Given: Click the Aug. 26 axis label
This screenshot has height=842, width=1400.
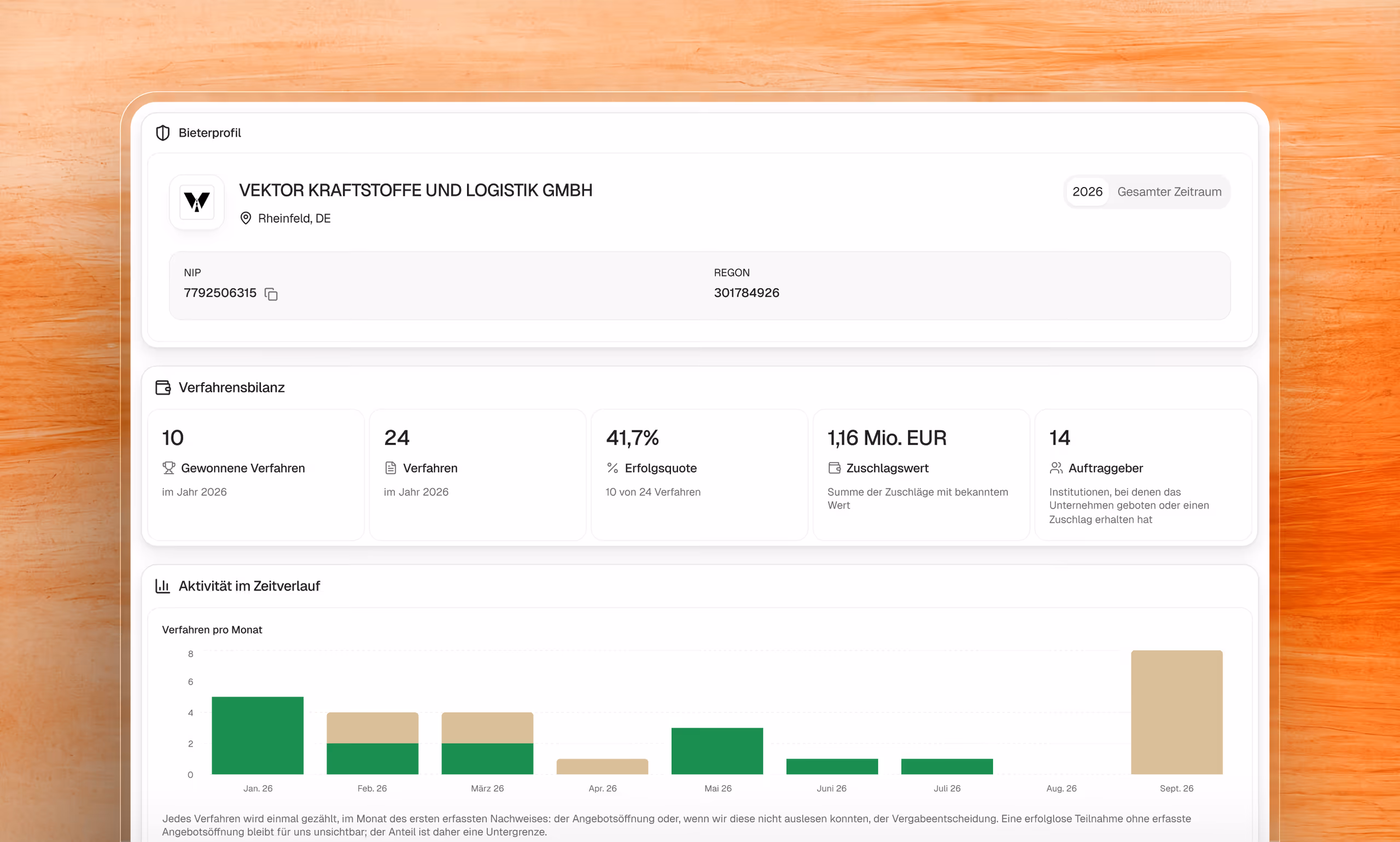Looking at the screenshot, I should point(1061,788).
